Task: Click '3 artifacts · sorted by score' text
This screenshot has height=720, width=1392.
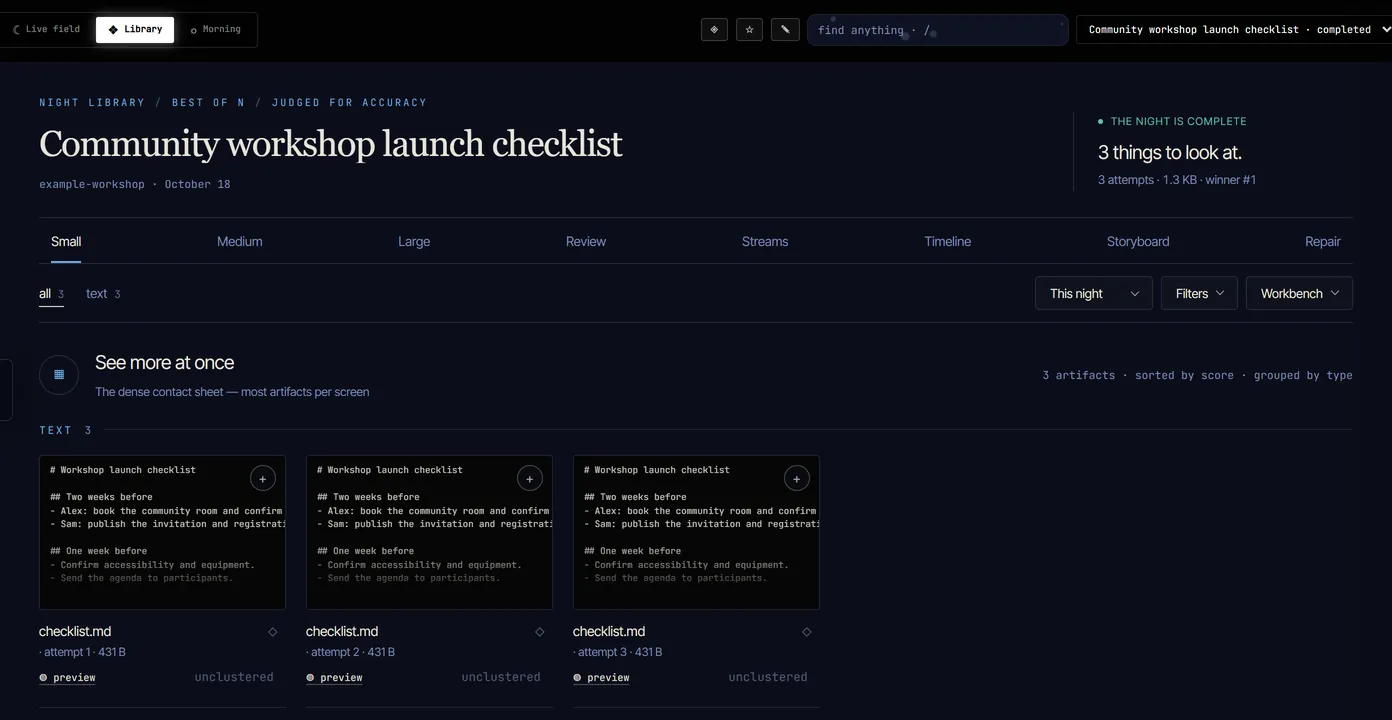Action: 1138,375
